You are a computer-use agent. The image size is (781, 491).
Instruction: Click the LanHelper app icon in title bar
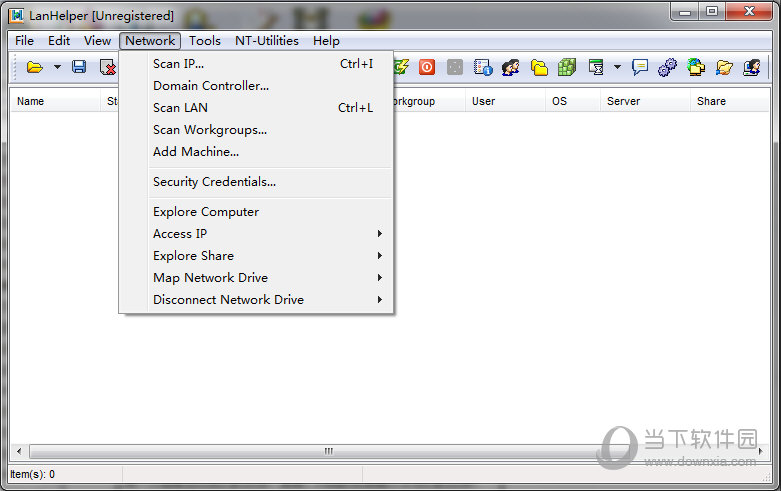(16, 15)
